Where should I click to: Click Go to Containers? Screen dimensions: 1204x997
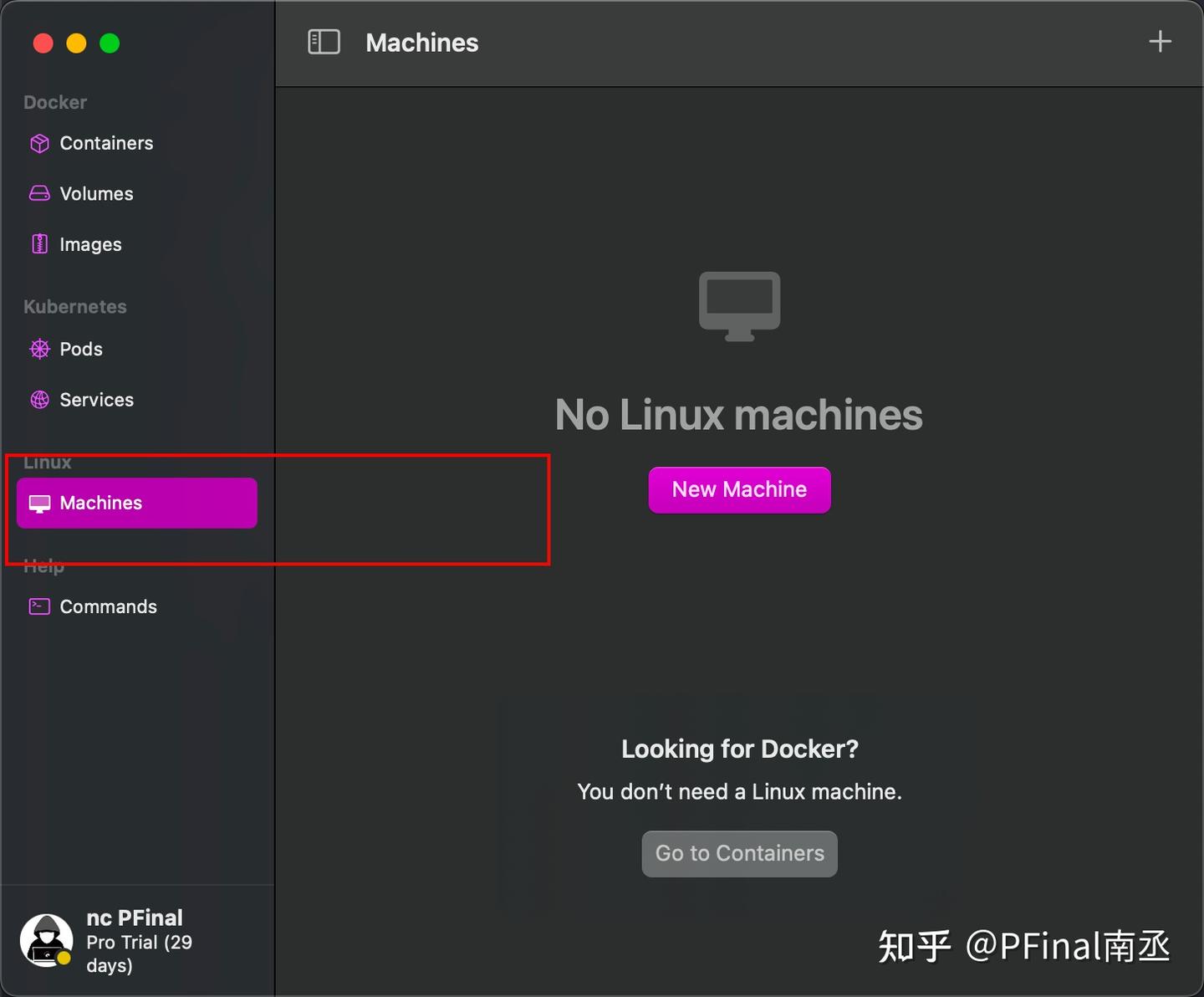(739, 853)
